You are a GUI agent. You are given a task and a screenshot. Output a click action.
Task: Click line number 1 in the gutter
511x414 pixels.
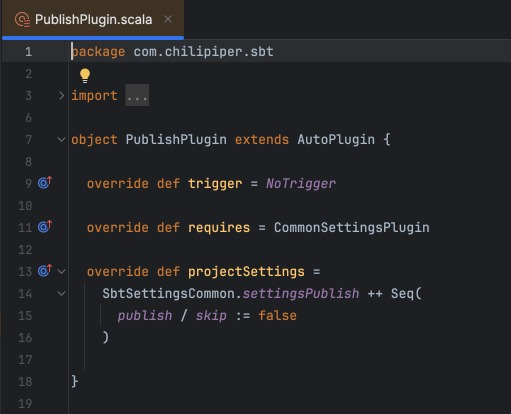29,52
